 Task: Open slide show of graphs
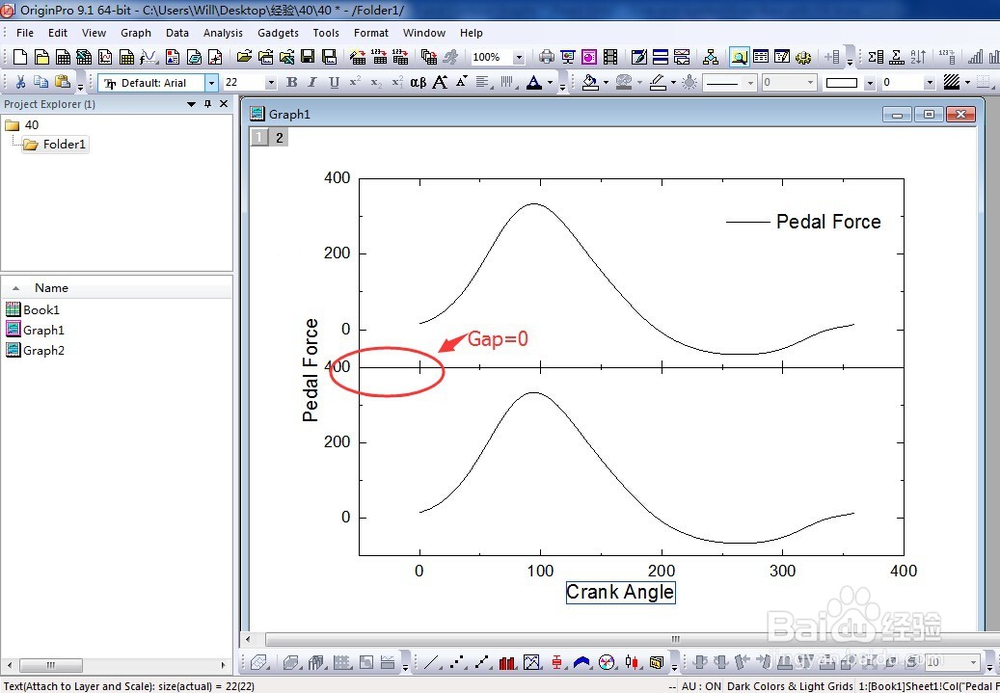[x=568, y=57]
